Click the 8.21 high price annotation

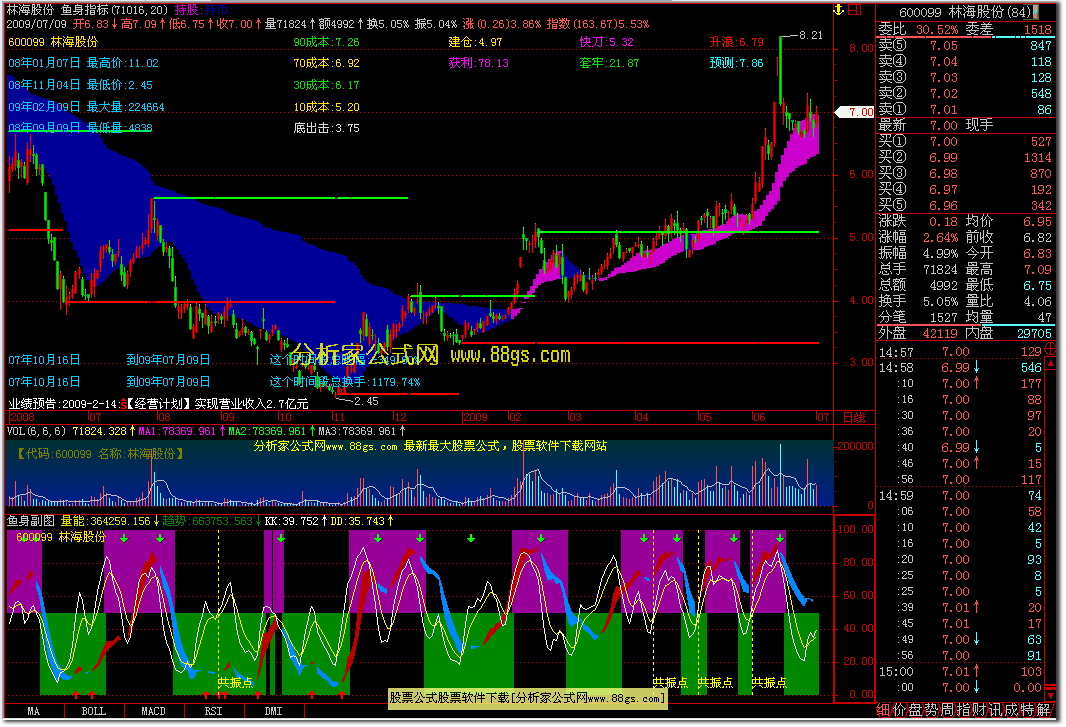pos(810,35)
